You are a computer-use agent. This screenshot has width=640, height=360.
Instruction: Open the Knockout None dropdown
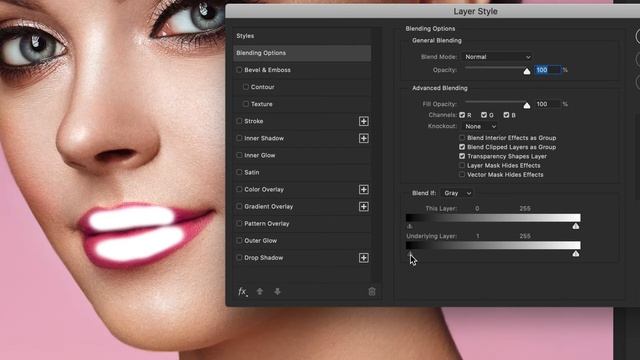[480, 127]
